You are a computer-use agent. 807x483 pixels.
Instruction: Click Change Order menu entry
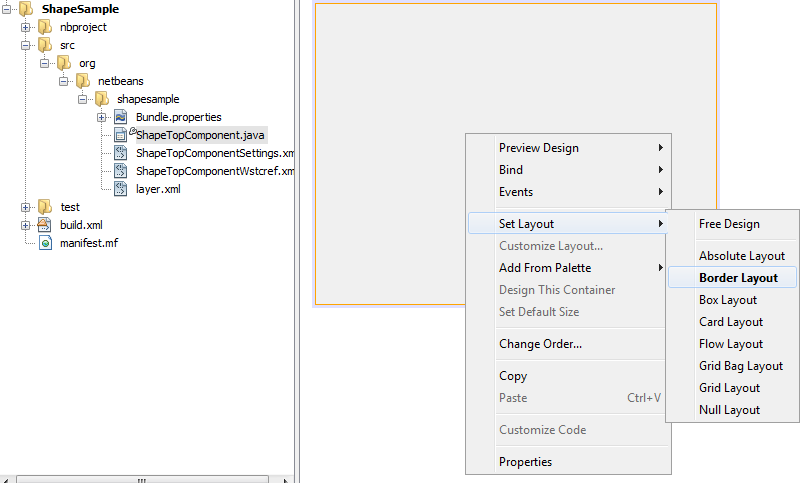[x=540, y=344]
